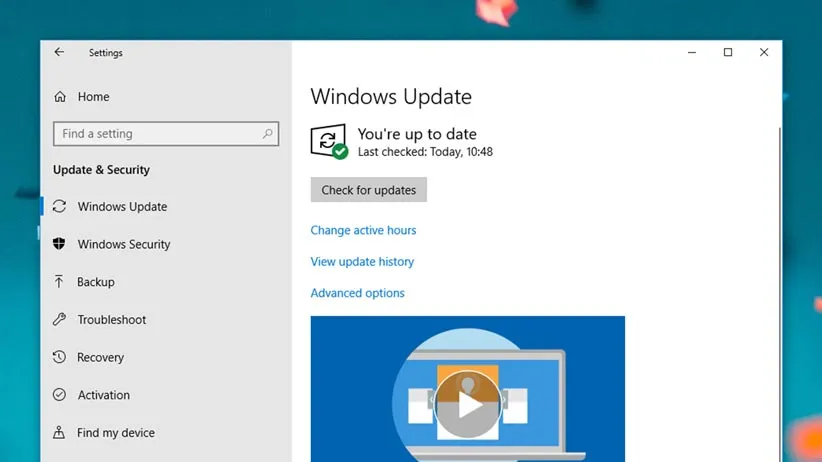Screen dimensions: 822x462
Task: Click the Activation checkmark circle icon
Action: 59,395
